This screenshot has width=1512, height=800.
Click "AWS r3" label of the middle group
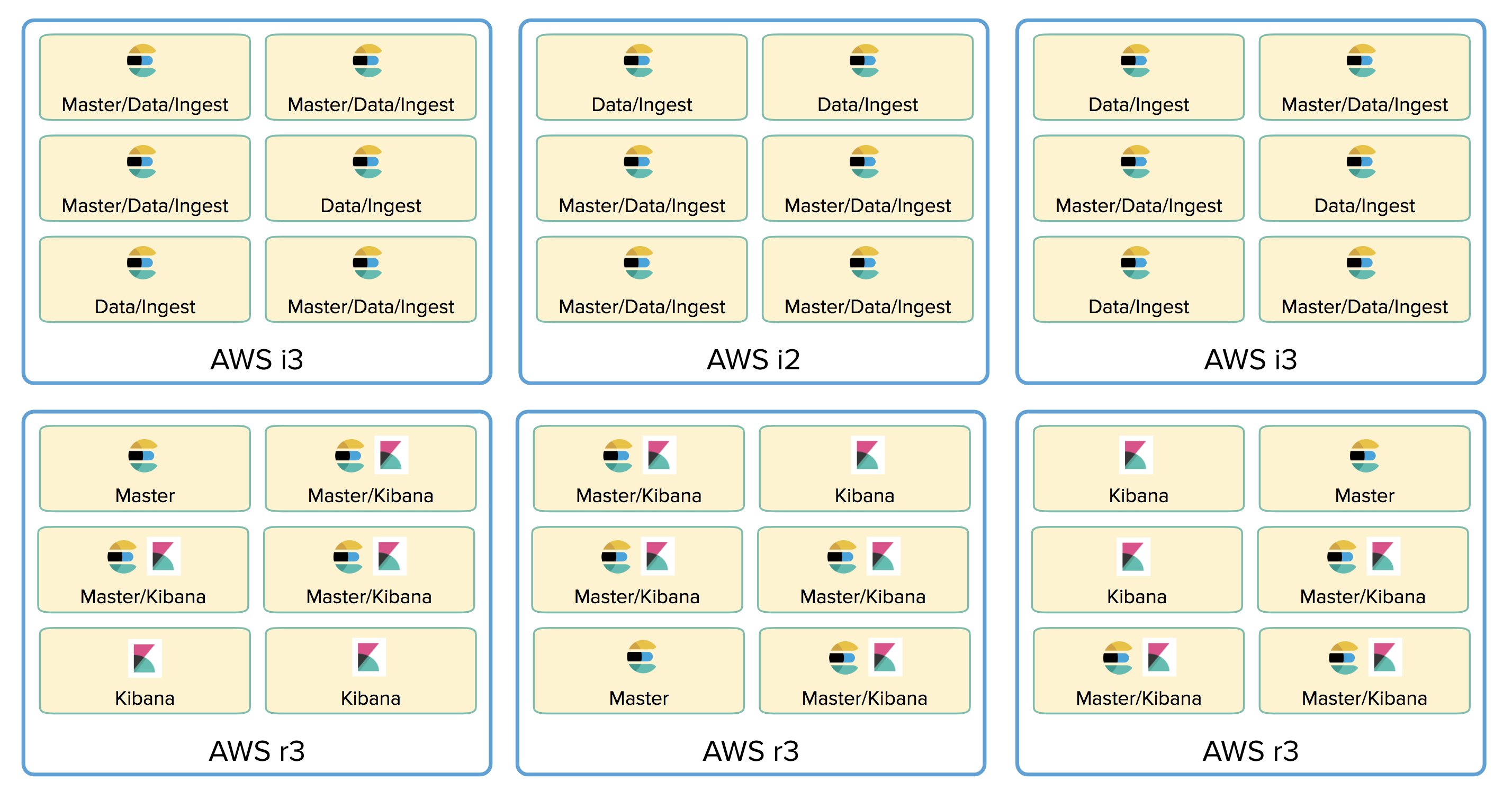coord(751,751)
